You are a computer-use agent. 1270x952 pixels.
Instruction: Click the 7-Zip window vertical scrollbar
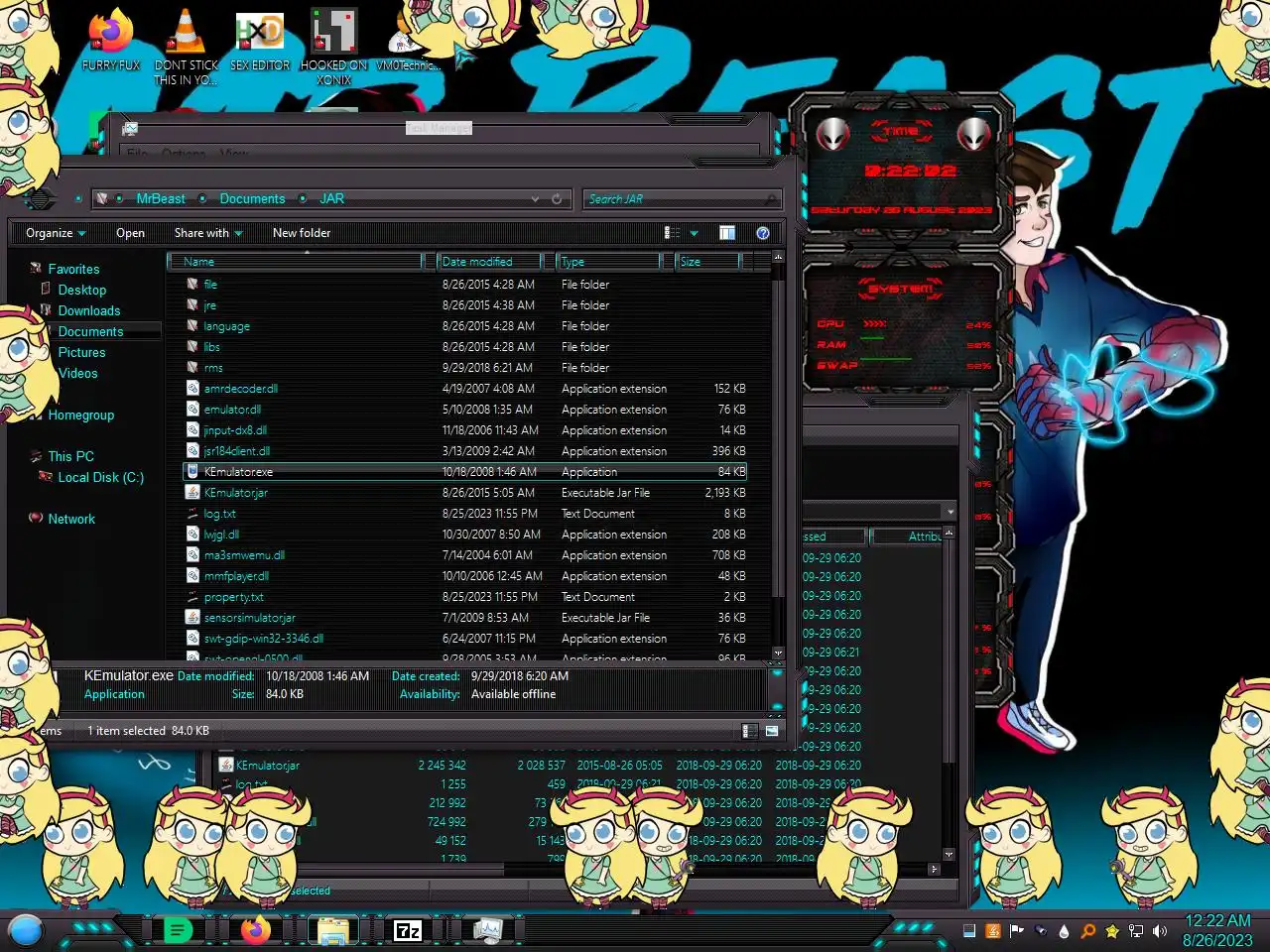pyautogui.click(x=950, y=694)
